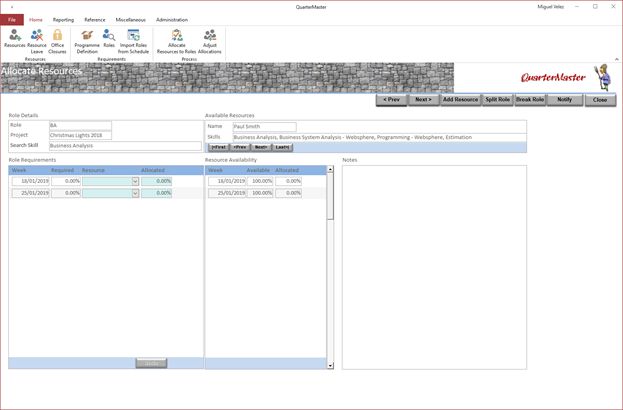The image size is (623, 410).
Task: Open the Roles ribbon icon
Action: point(109,39)
